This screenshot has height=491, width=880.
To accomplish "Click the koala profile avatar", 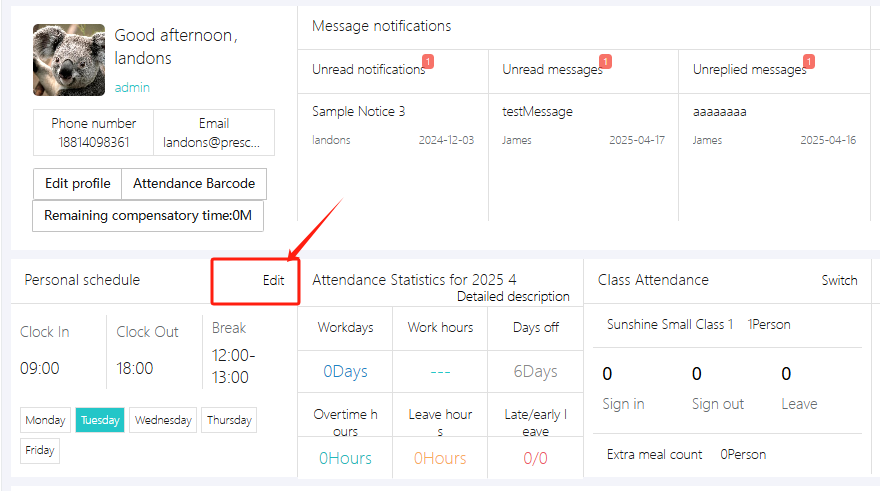I will coord(69,60).
